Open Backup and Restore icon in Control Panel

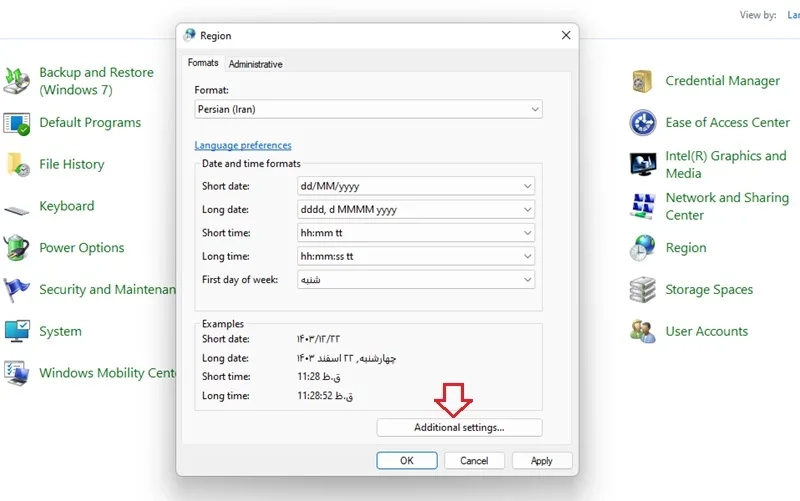coord(17,81)
